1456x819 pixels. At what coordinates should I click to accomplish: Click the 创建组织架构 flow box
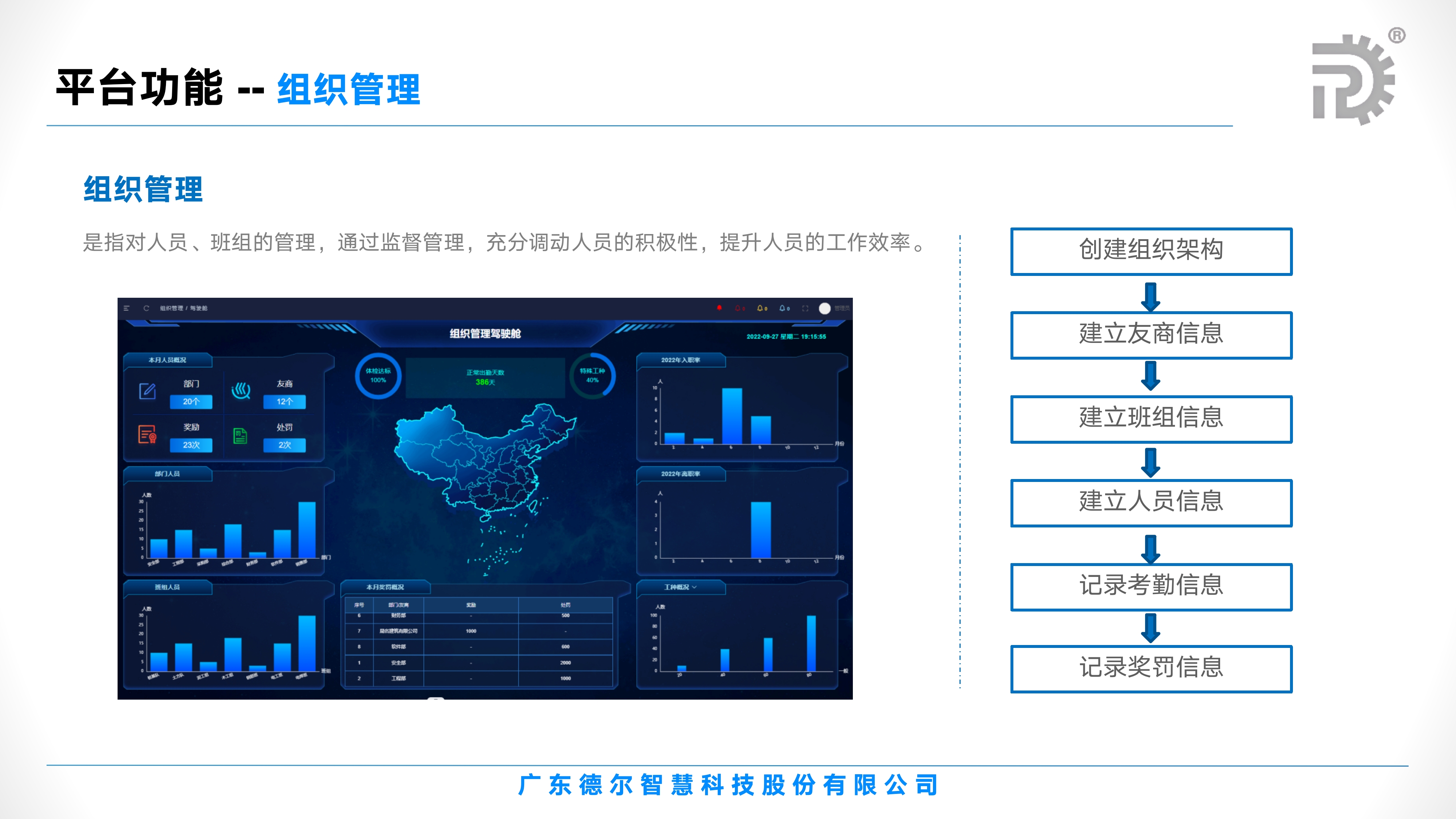1151,252
